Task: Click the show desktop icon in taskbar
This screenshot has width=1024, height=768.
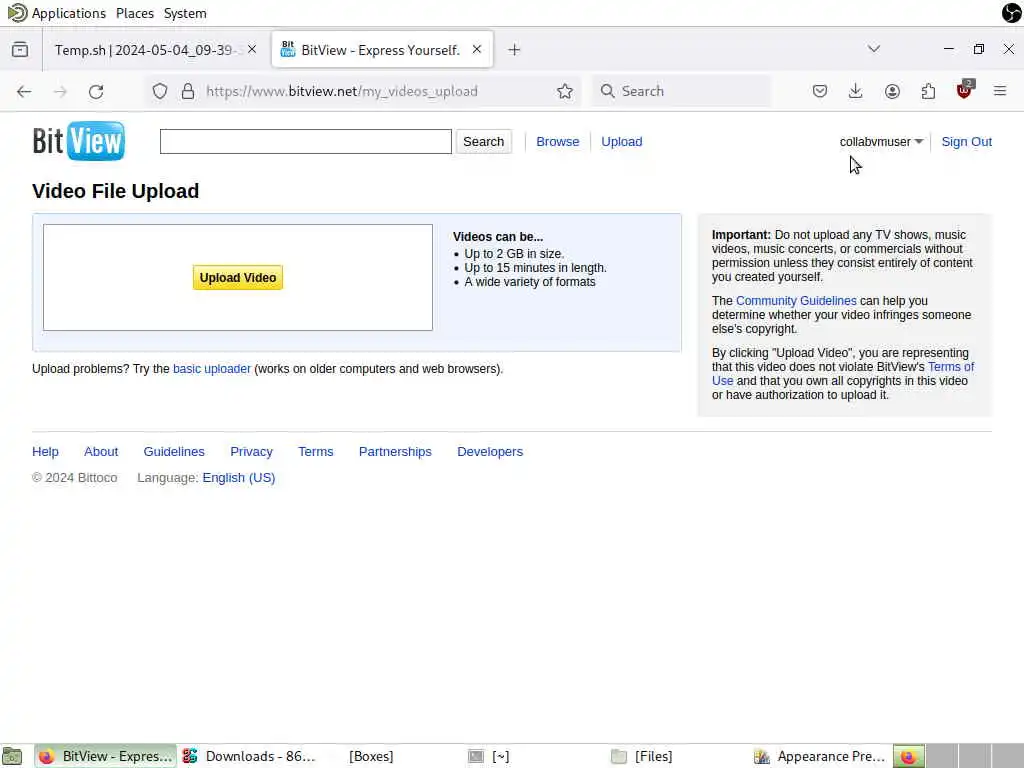Action: point(12,756)
